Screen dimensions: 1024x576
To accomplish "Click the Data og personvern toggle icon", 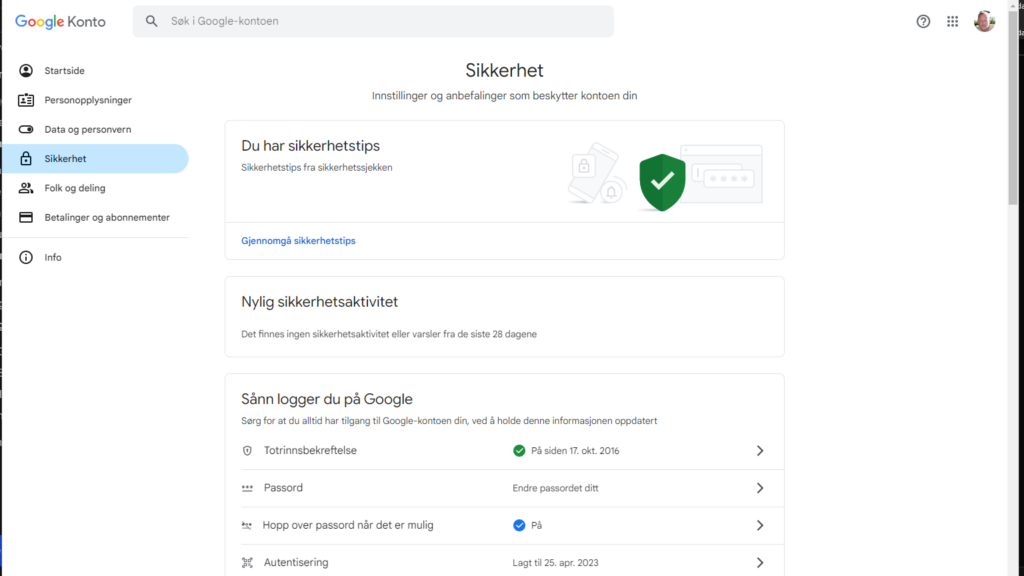I will click(x=26, y=130).
